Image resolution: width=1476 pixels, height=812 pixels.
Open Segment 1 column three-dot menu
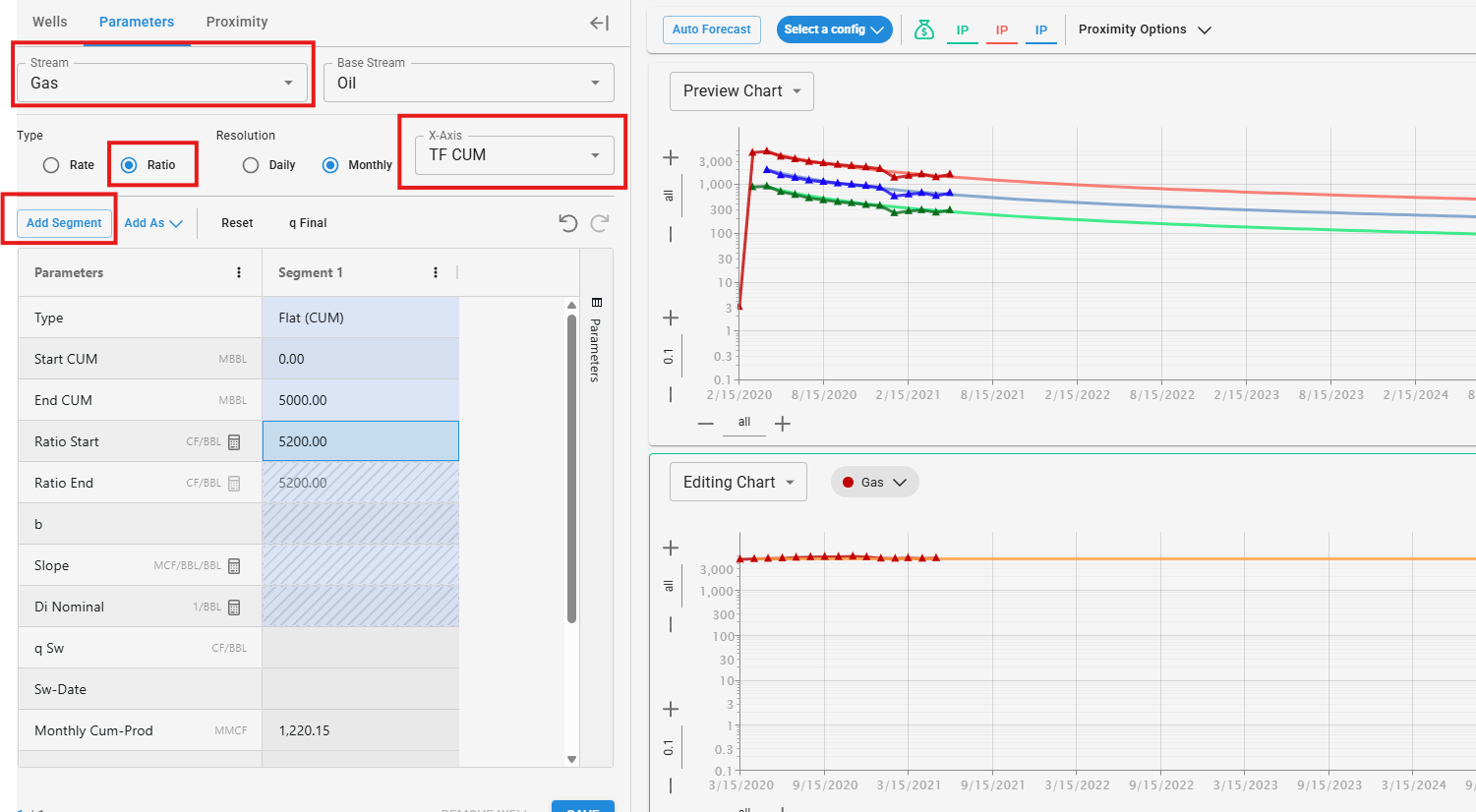(436, 272)
